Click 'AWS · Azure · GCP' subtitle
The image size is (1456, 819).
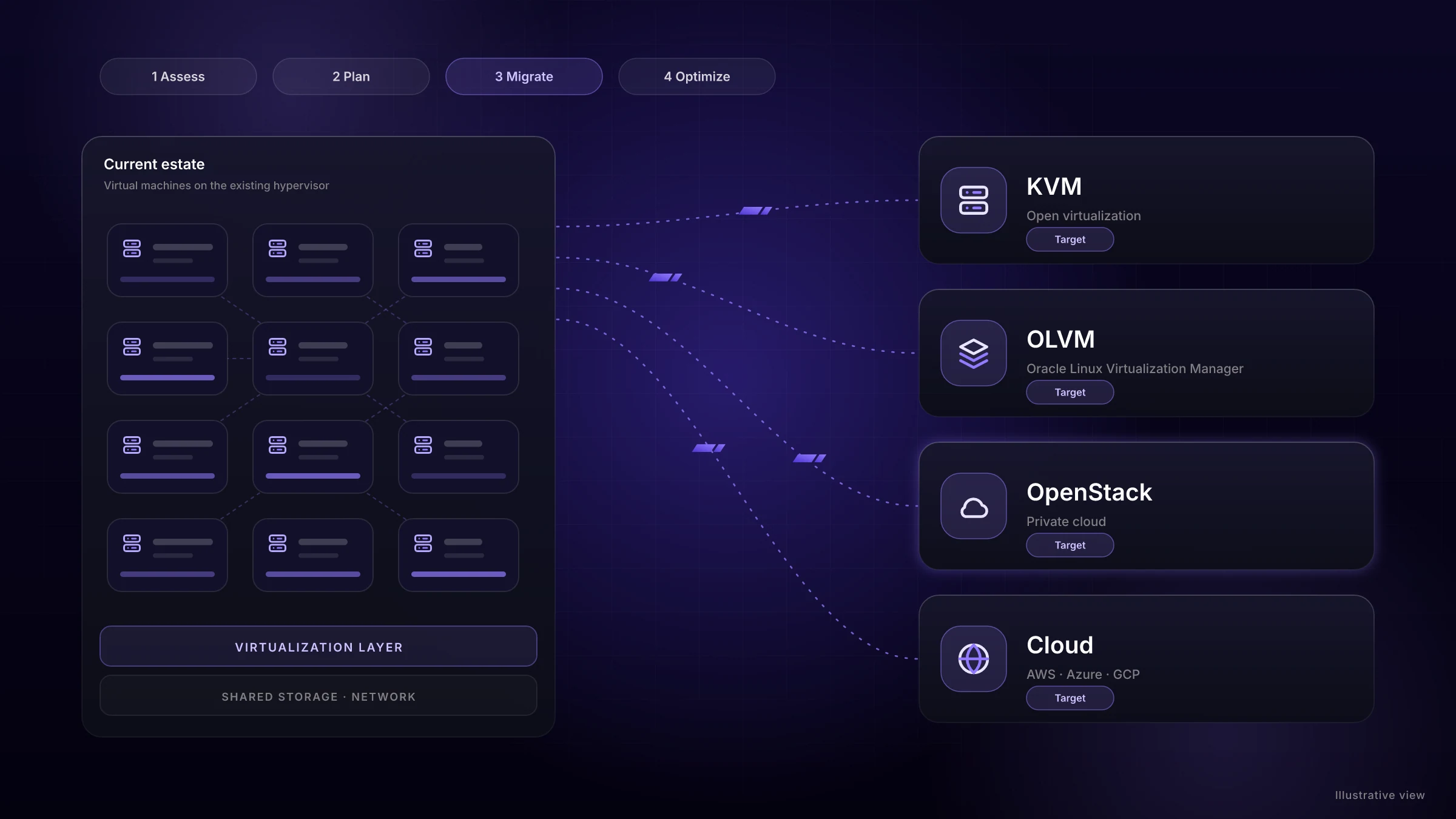click(x=1083, y=675)
